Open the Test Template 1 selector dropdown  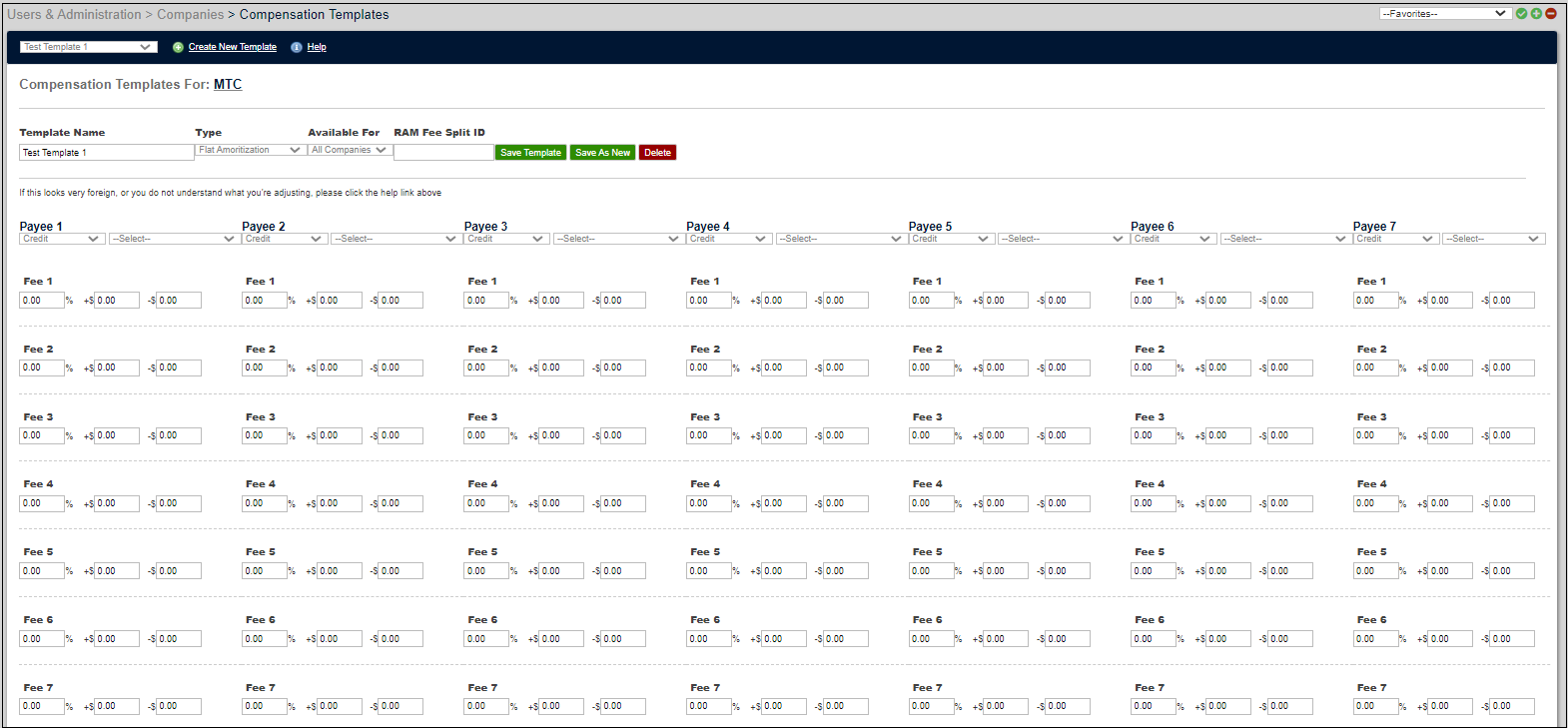coord(88,47)
